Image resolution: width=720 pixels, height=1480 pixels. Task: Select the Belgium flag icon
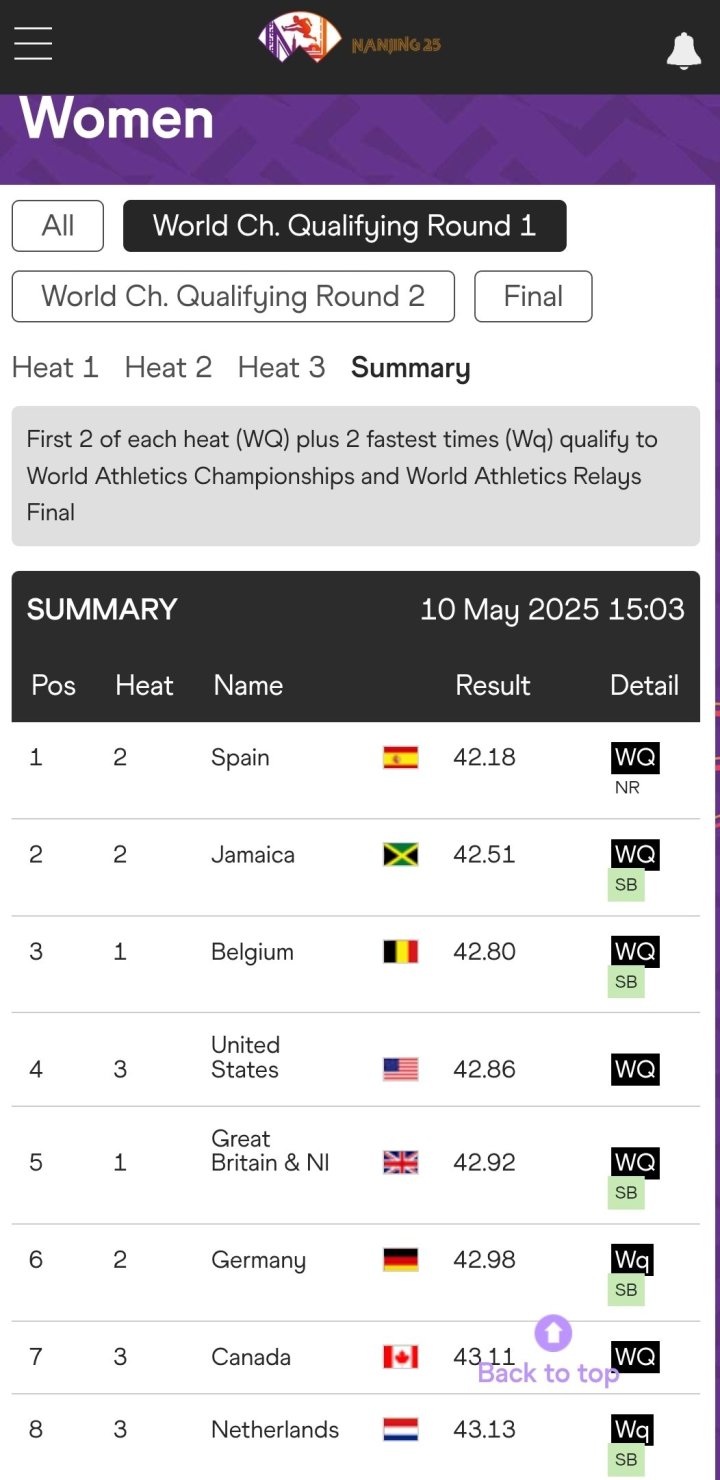click(400, 951)
